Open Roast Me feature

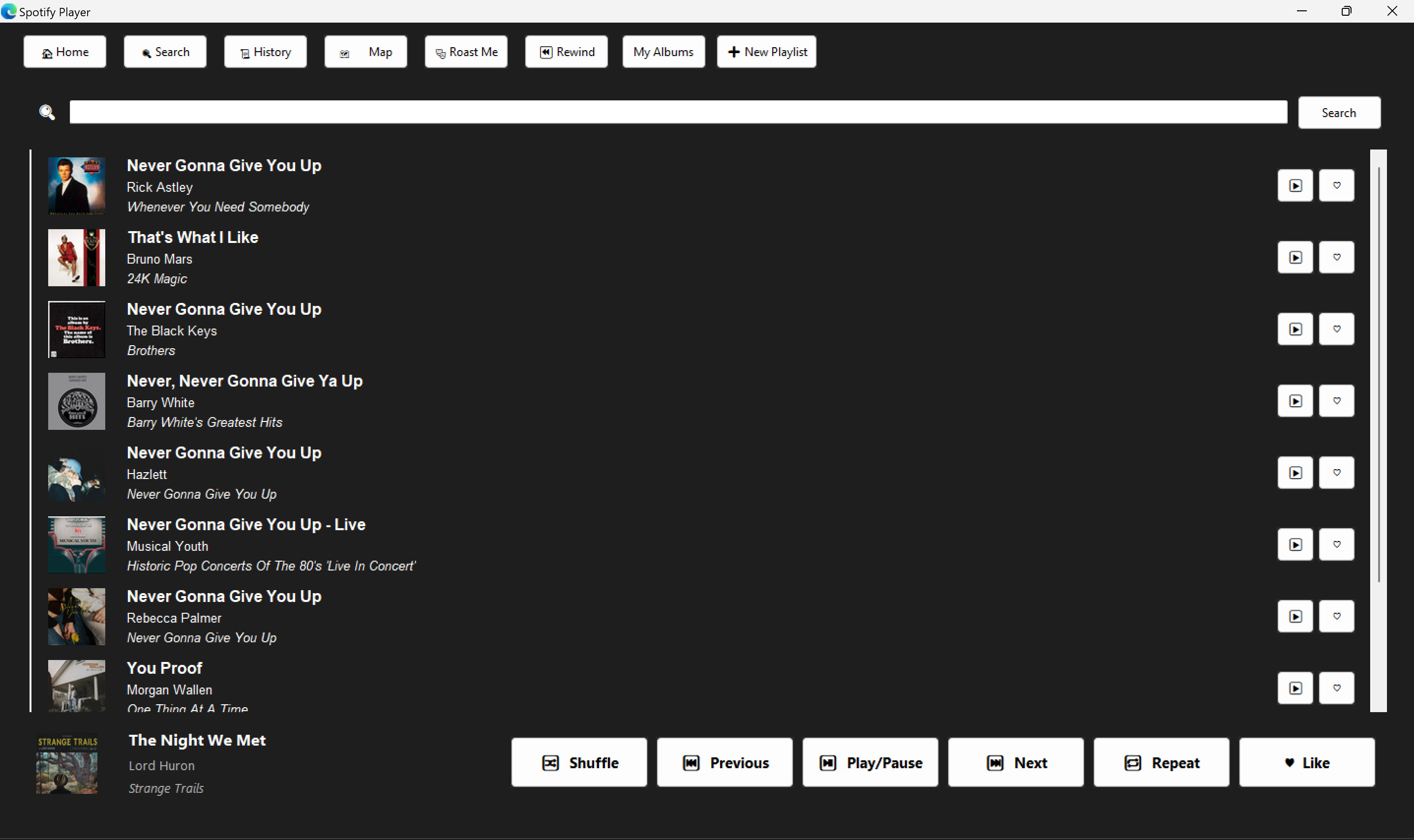[x=466, y=52]
